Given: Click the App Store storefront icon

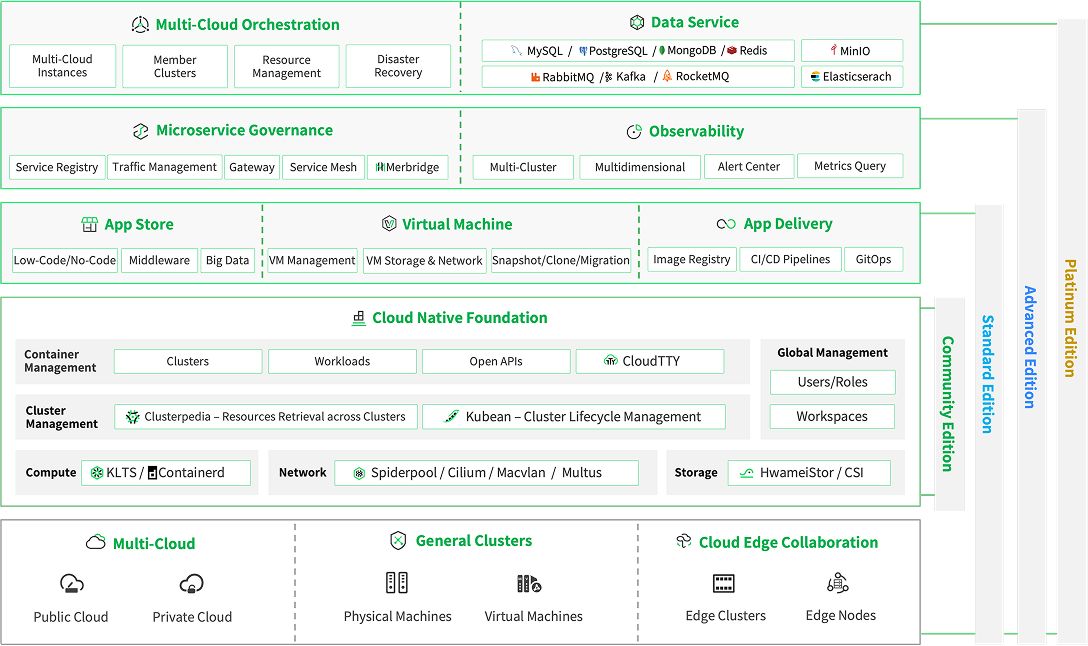Looking at the screenshot, I should point(90,224).
